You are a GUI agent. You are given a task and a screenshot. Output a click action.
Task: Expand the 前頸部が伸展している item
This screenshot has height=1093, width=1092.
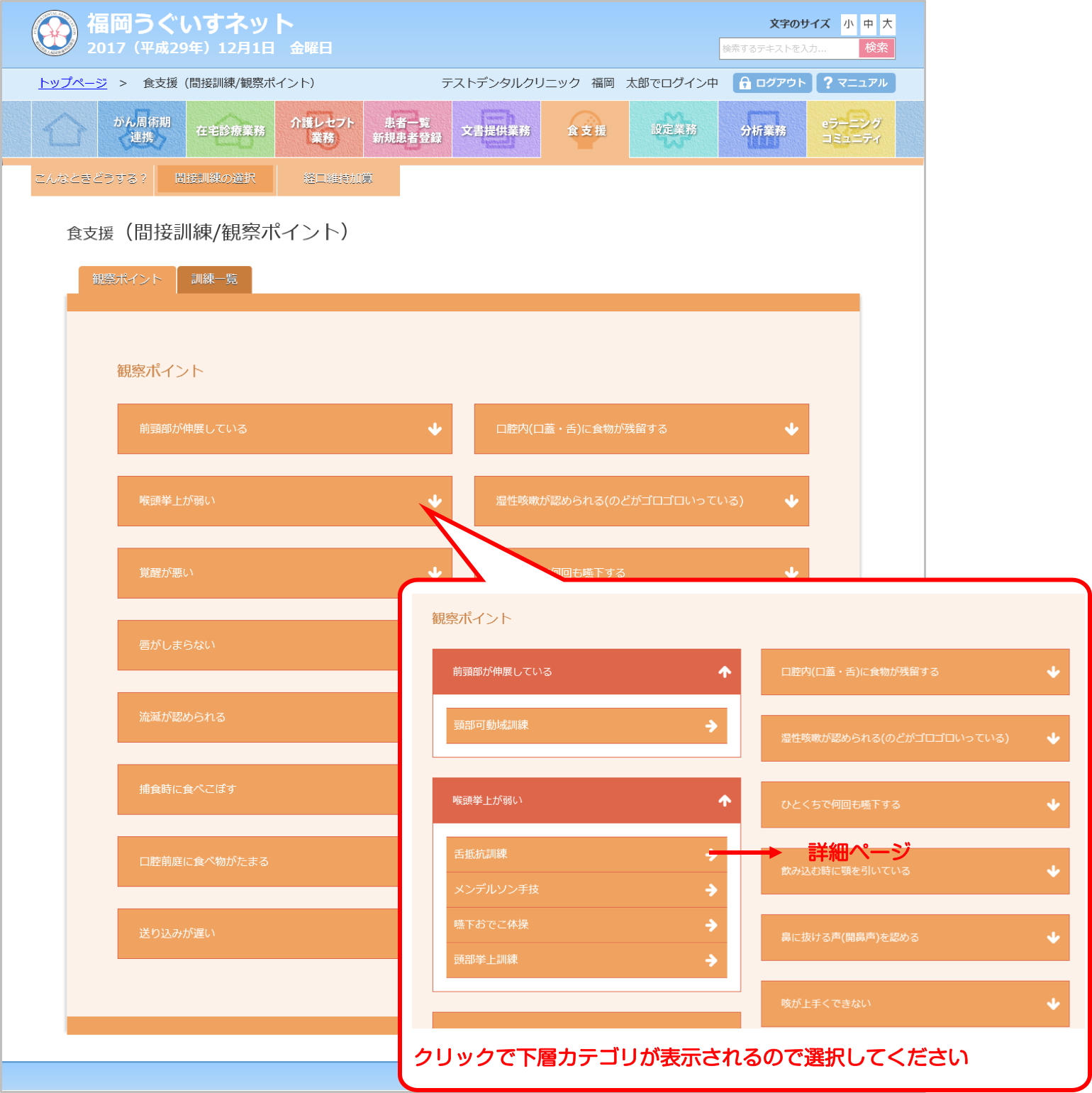(x=284, y=428)
